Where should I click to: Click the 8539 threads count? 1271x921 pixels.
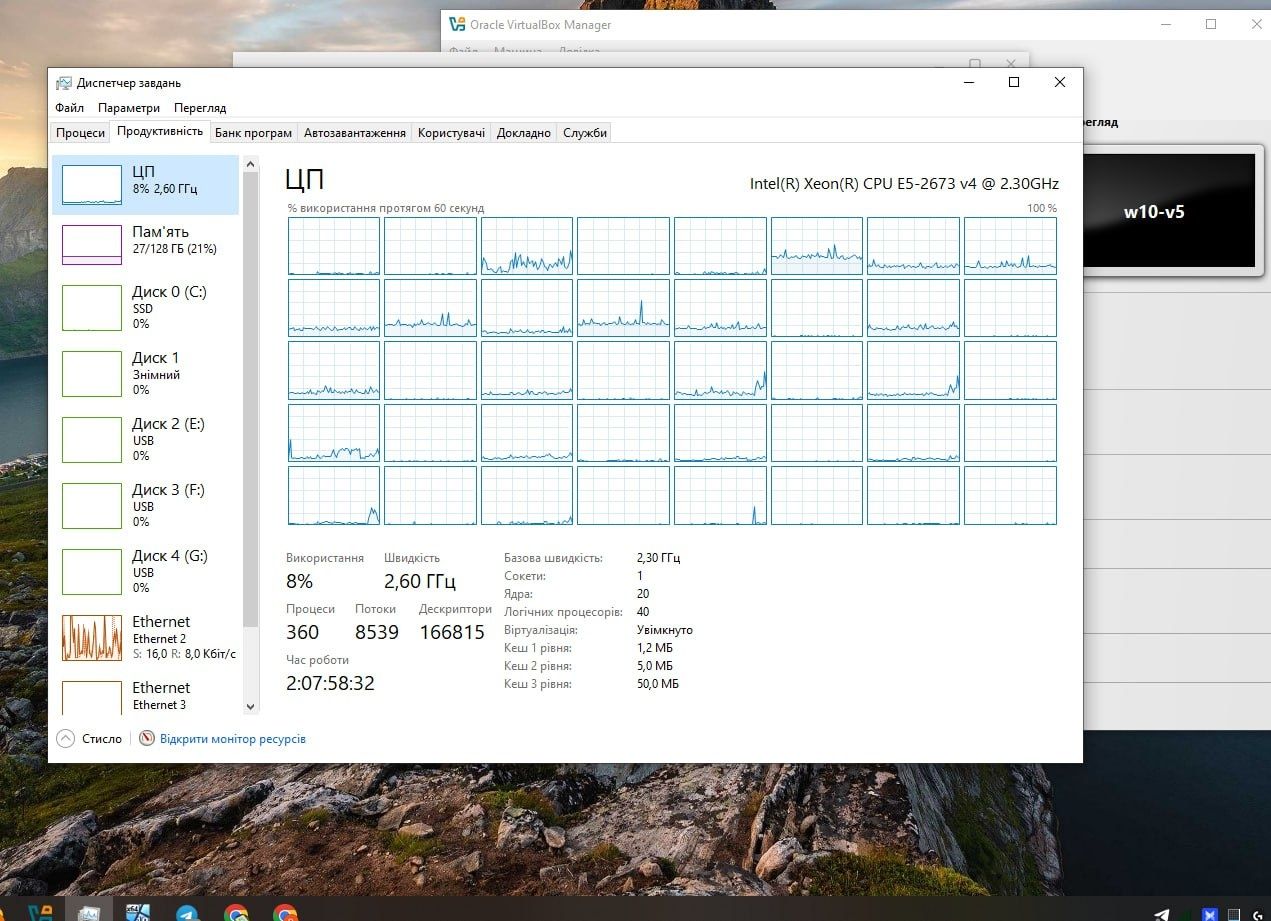pos(377,632)
